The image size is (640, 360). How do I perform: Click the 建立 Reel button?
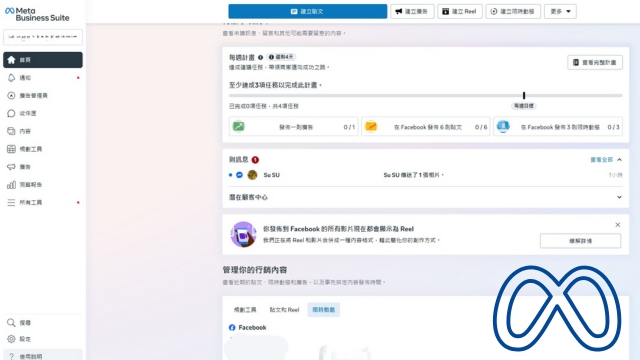tap(460, 11)
